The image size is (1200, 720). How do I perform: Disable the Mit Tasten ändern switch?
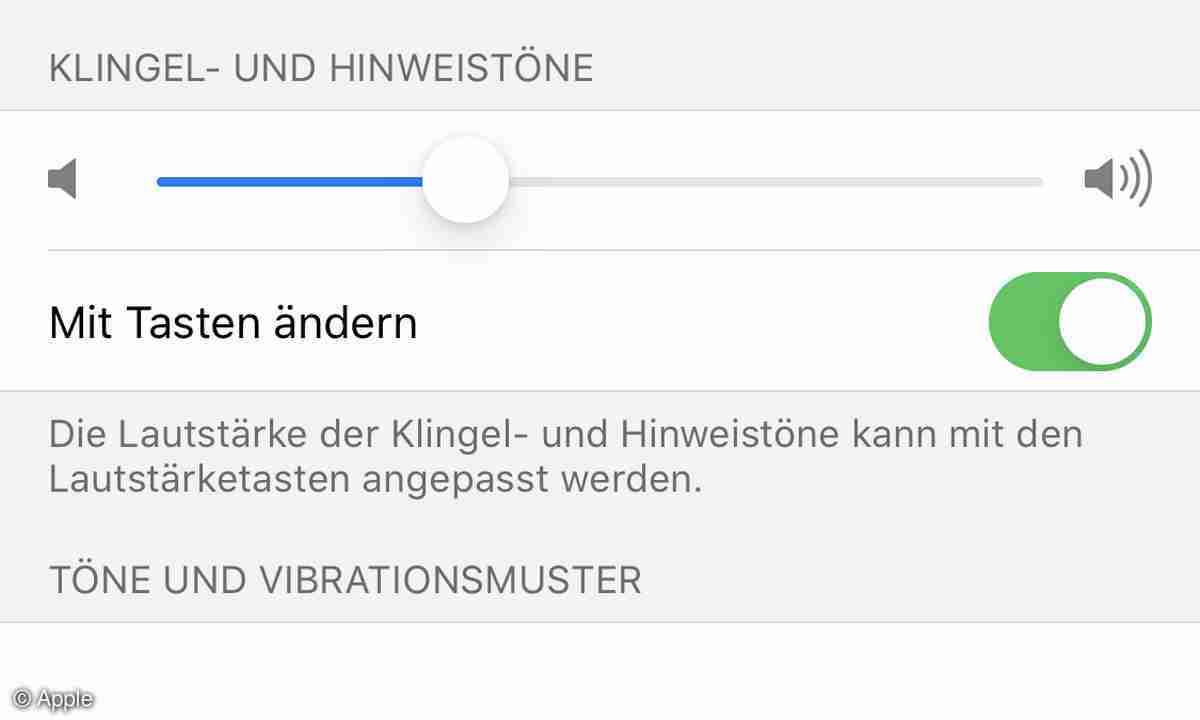tap(1070, 322)
